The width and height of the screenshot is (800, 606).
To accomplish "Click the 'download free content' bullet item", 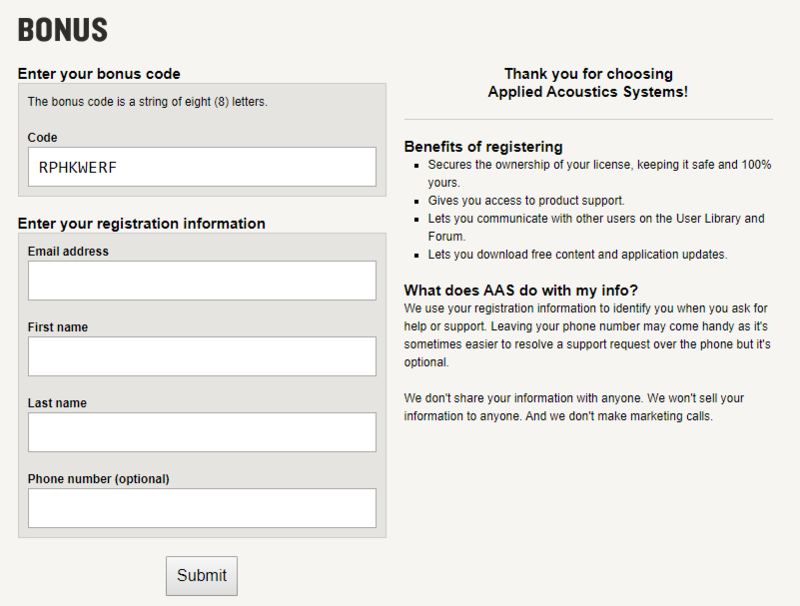I will [577, 255].
